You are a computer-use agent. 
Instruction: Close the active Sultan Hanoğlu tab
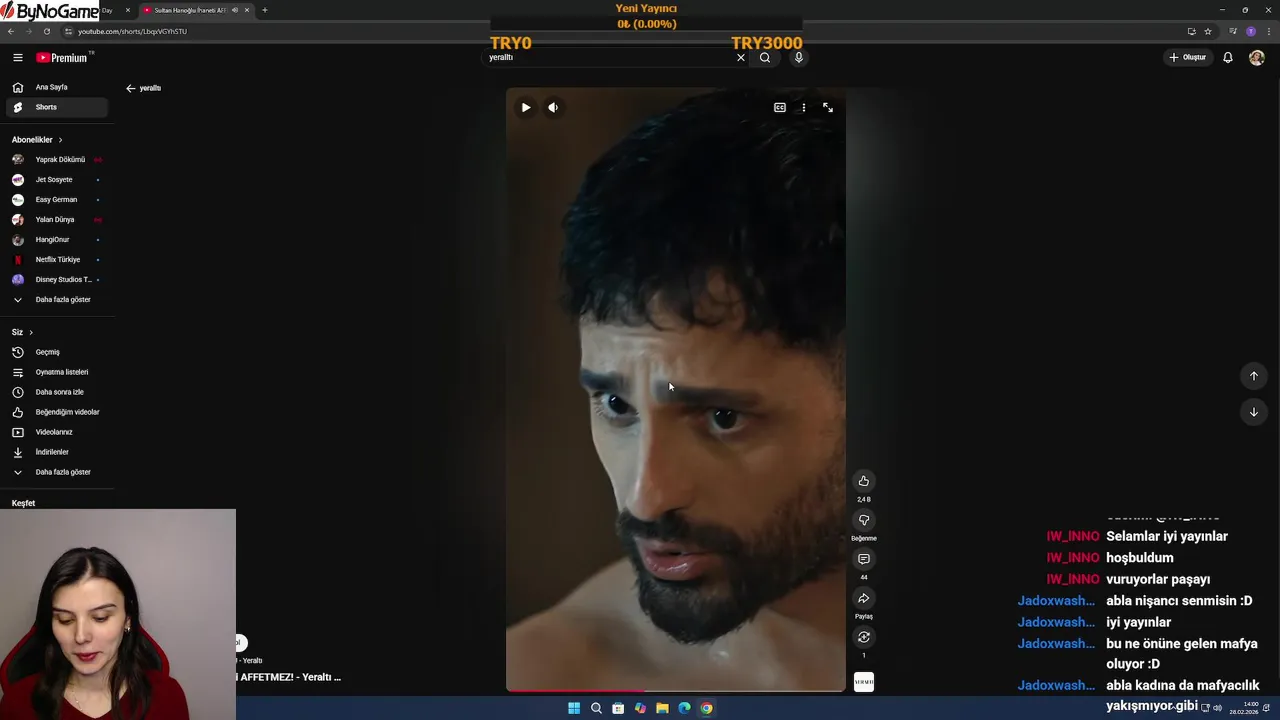(x=247, y=10)
